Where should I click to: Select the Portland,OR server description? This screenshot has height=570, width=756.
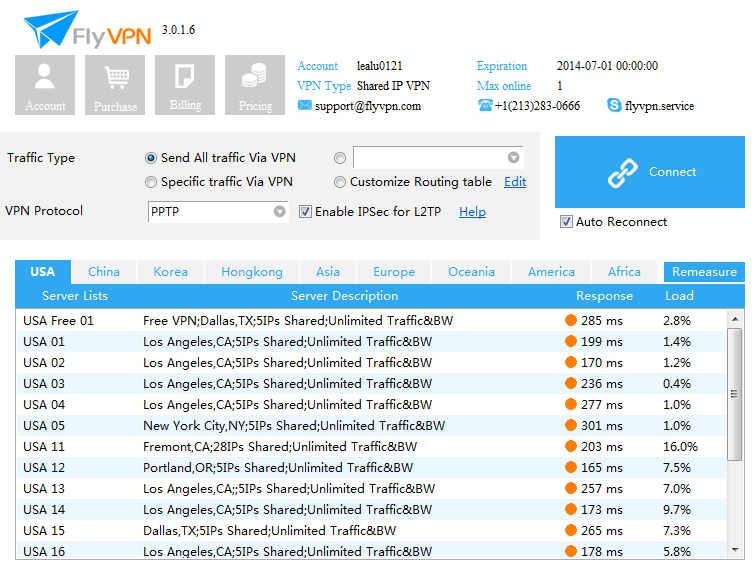point(278,467)
